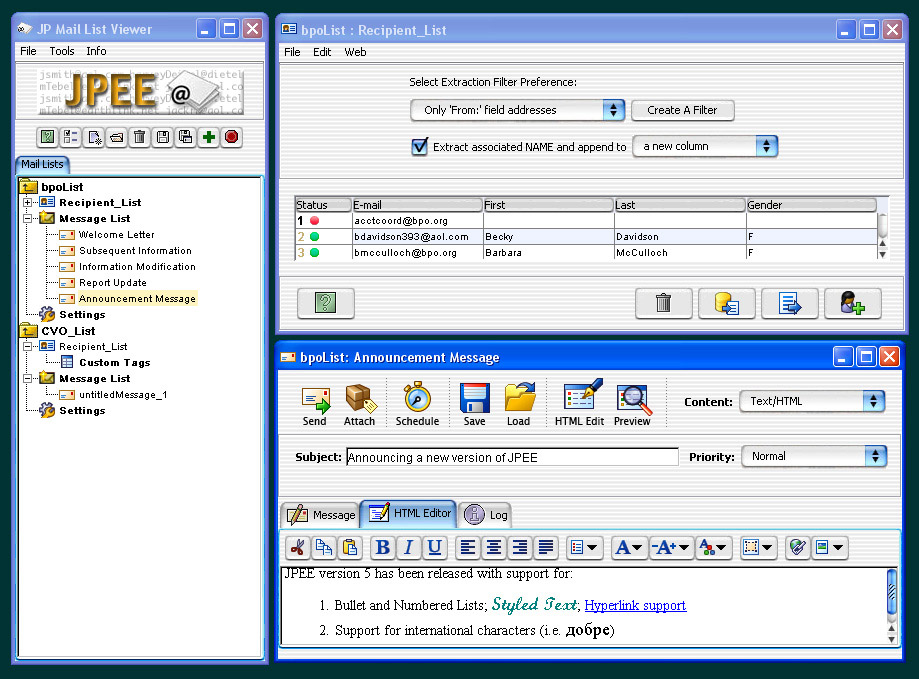Click the red stop icon
919x679 pixels.
tap(232, 138)
